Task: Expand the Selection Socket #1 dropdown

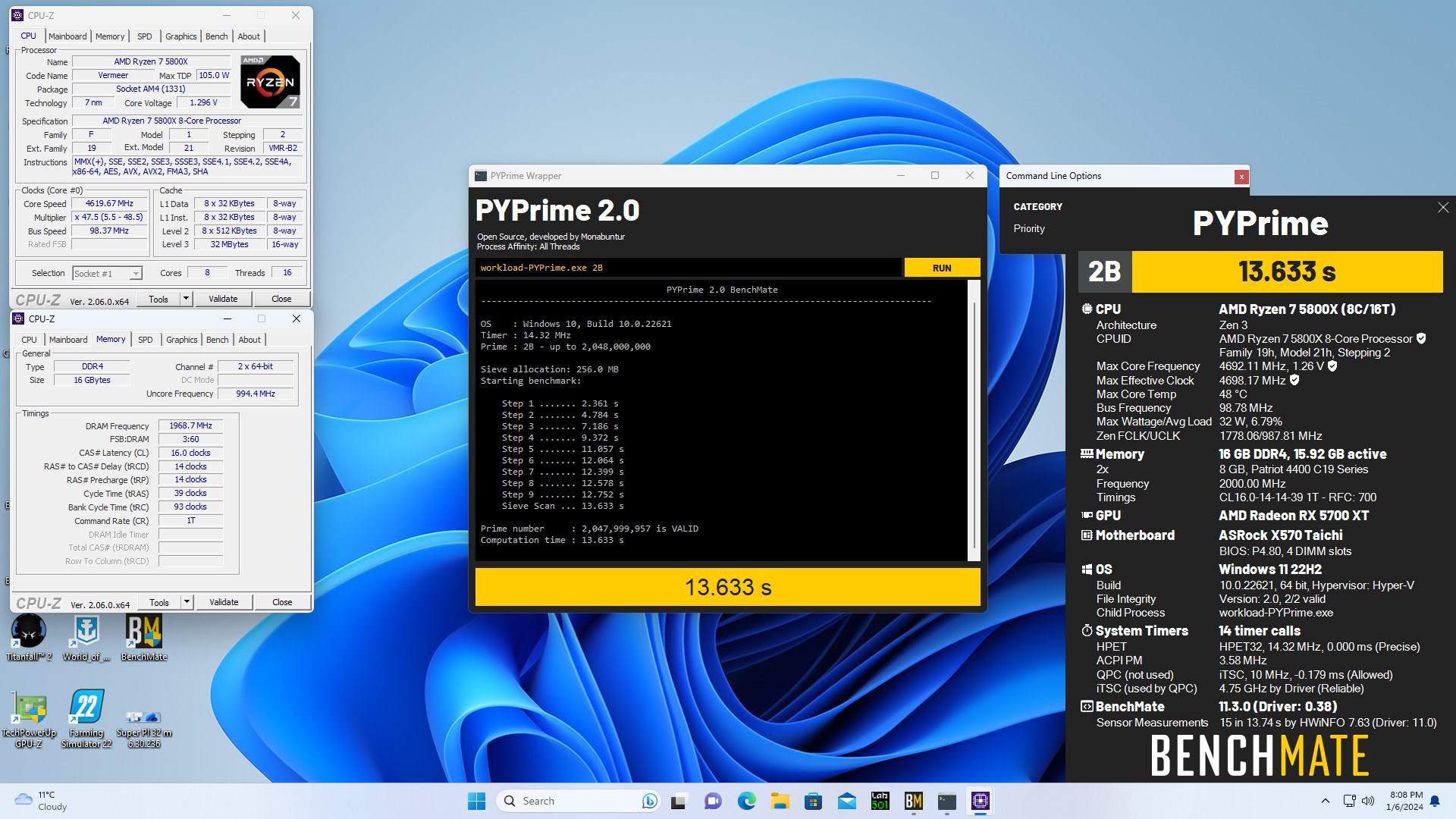Action: pyautogui.click(x=136, y=274)
